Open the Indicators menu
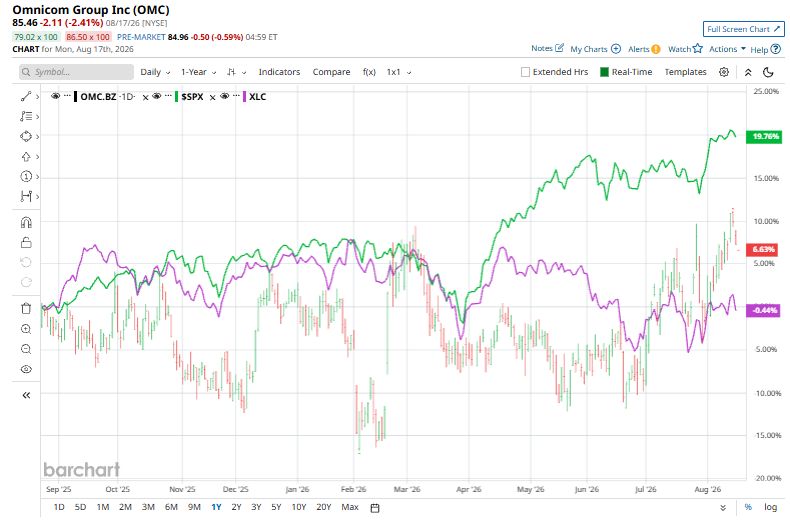Screen dimensions: 790x525 point(279,72)
